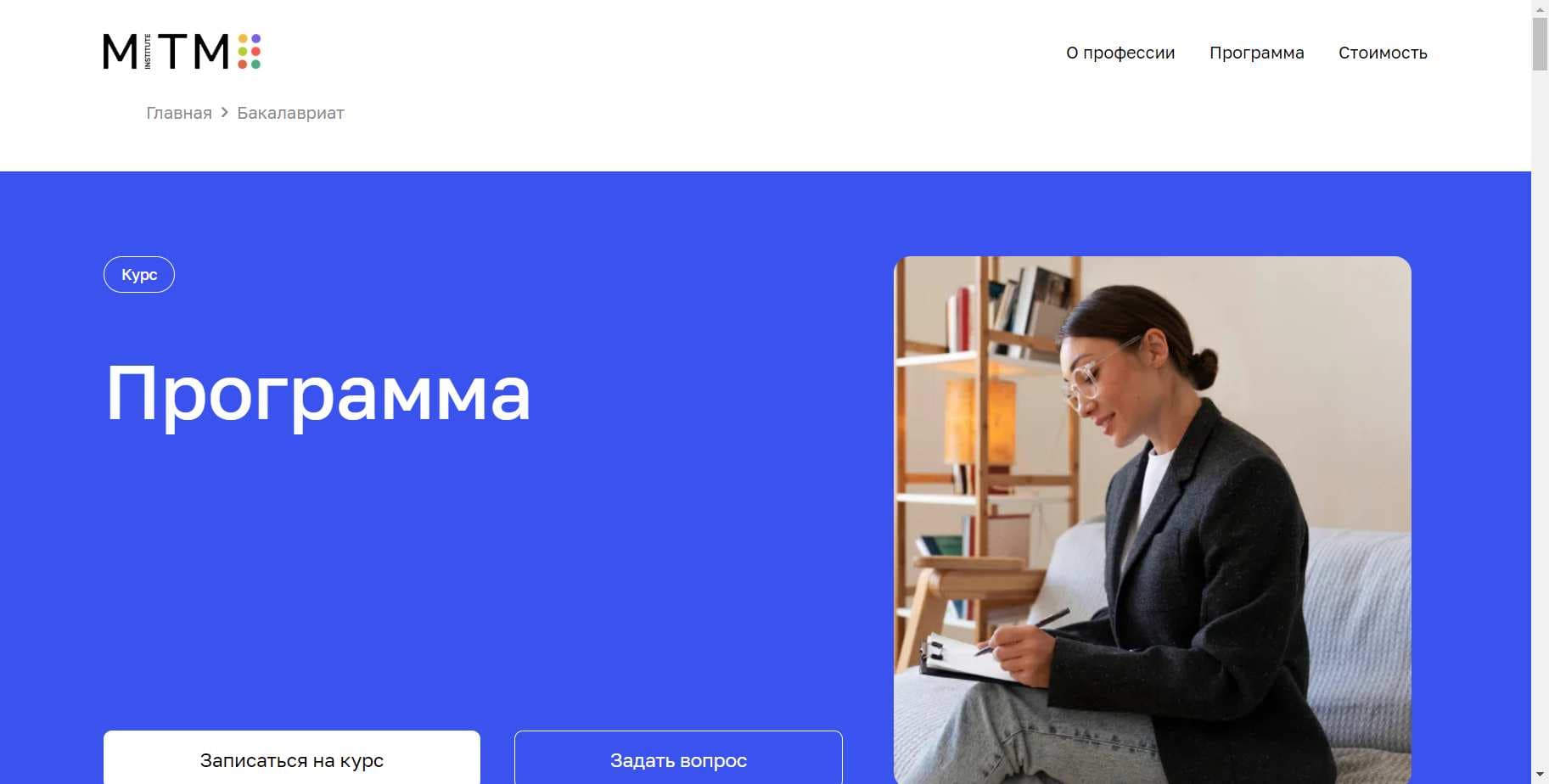Open the Бакалавриат breadcrumb link

pyautogui.click(x=290, y=113)
